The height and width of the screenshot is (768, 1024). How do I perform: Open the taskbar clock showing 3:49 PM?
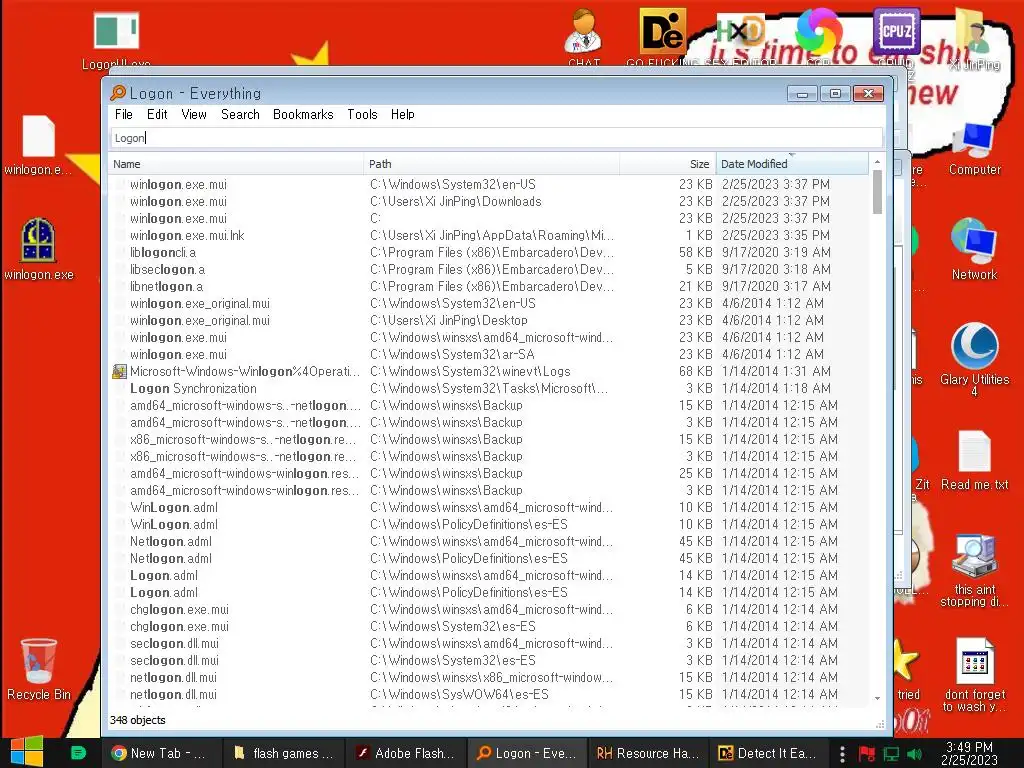(969, 753)
